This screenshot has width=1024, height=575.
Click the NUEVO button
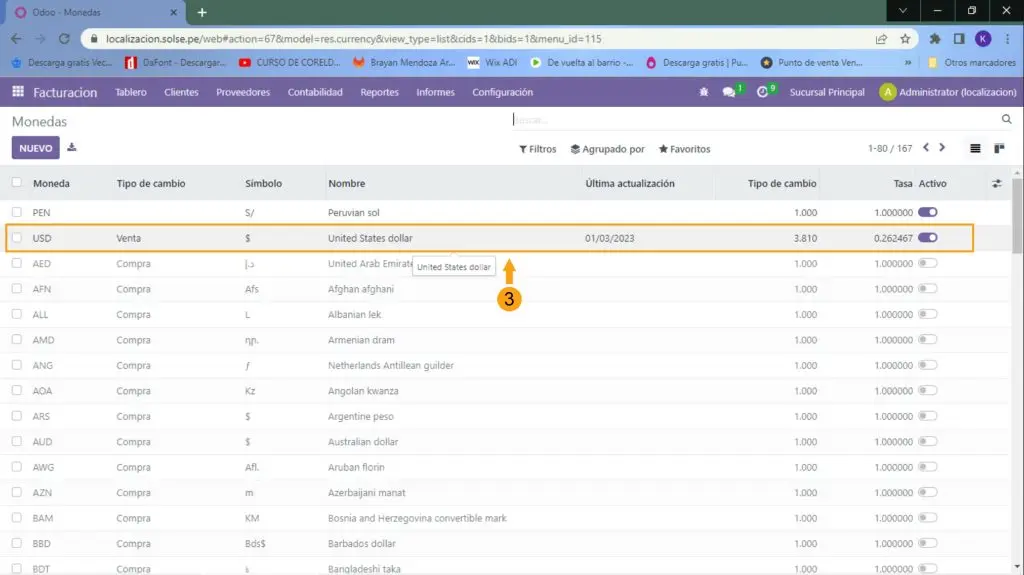coord(35,148)
